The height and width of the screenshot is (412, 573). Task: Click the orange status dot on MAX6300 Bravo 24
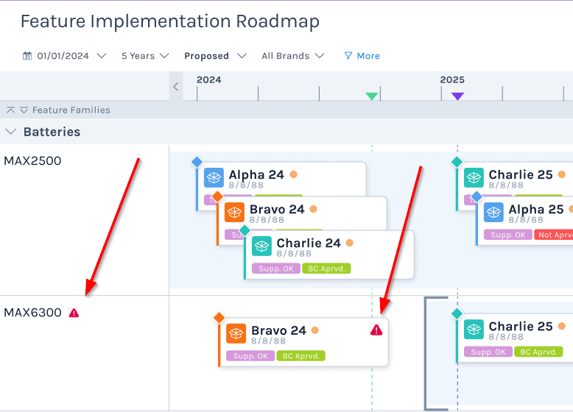pos(315,330)
